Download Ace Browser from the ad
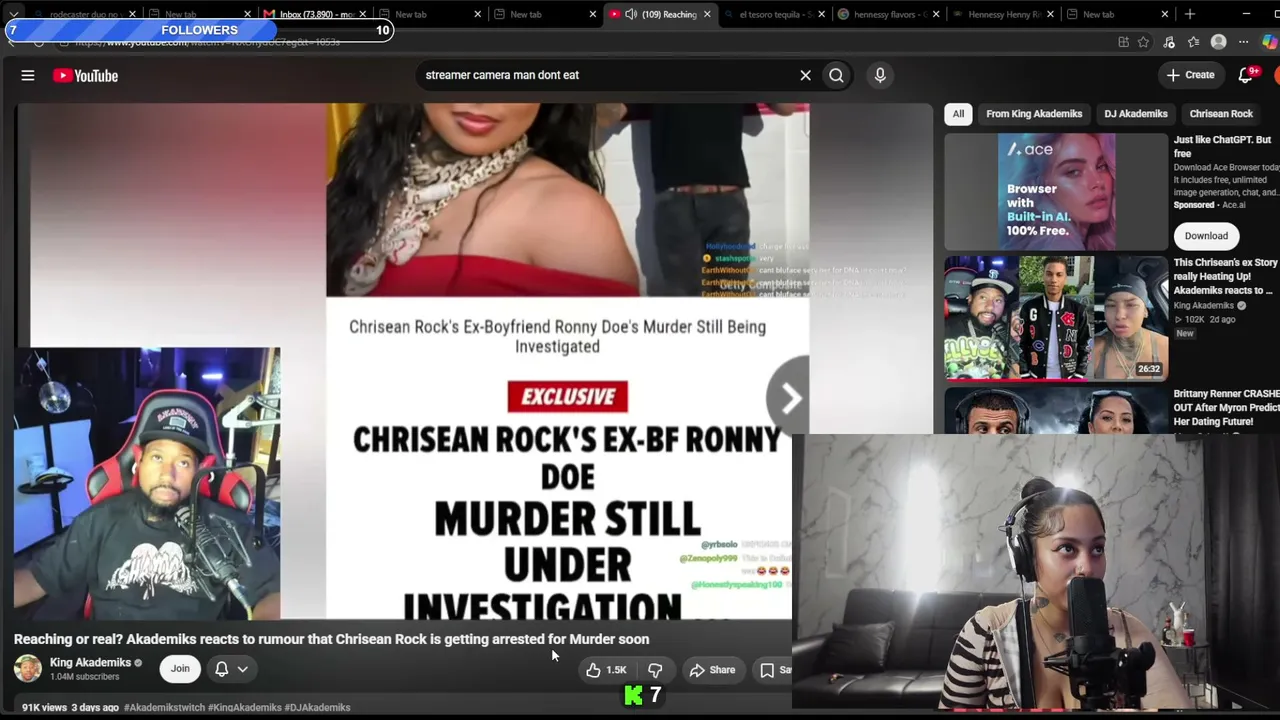Screen dimensions: 1280x720 point(1206,236)
